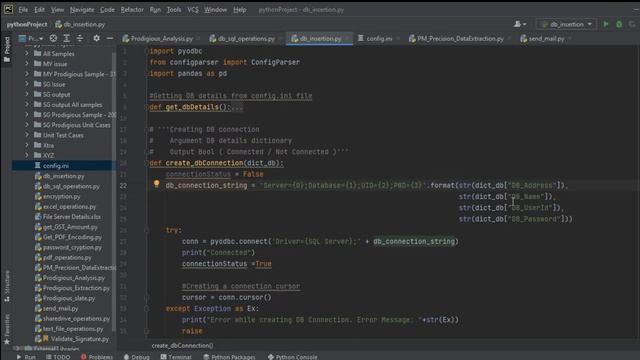The height and width of the screenshot is (360, 640).
Task: Open the Navigate menu
Action: [82, 9]
